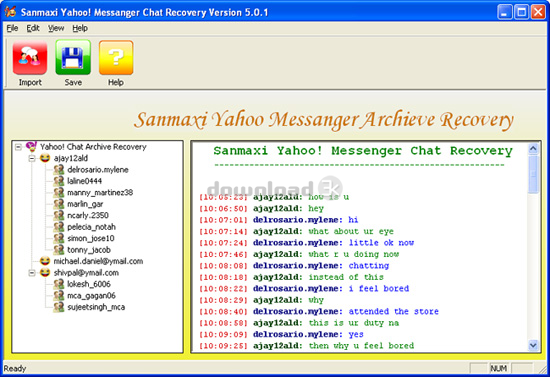The width and height of the screenshot is (550, 377).
Task: Select the ajay12ald smiley account icon
Action: (x=45, y=158)
